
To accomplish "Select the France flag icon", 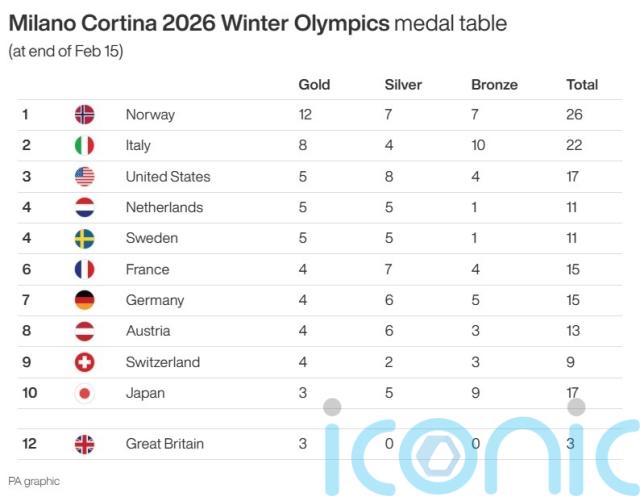I will click(x=84, y=270).
